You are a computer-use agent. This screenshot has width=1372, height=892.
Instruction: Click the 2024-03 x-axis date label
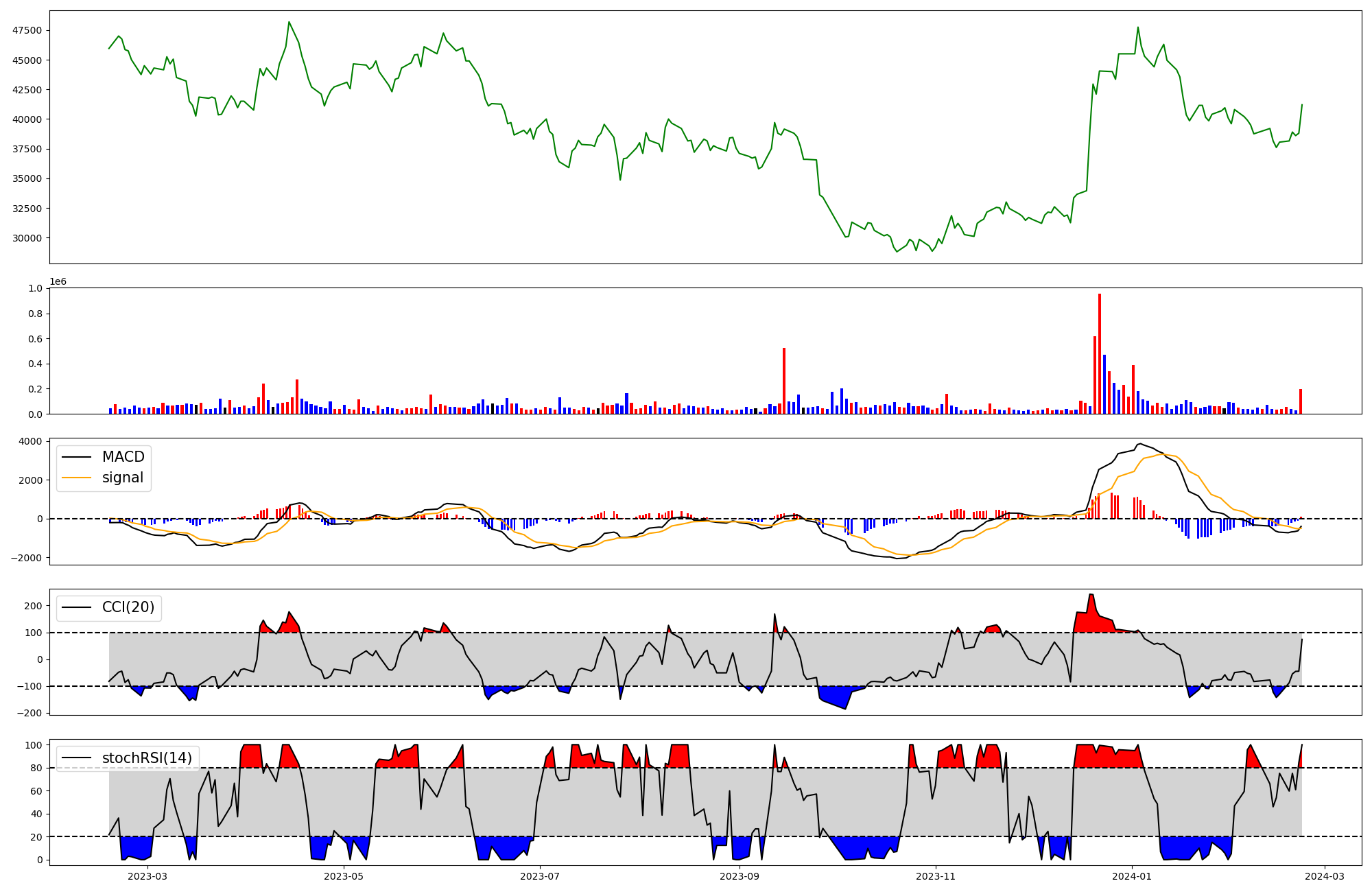(1325, 876)
